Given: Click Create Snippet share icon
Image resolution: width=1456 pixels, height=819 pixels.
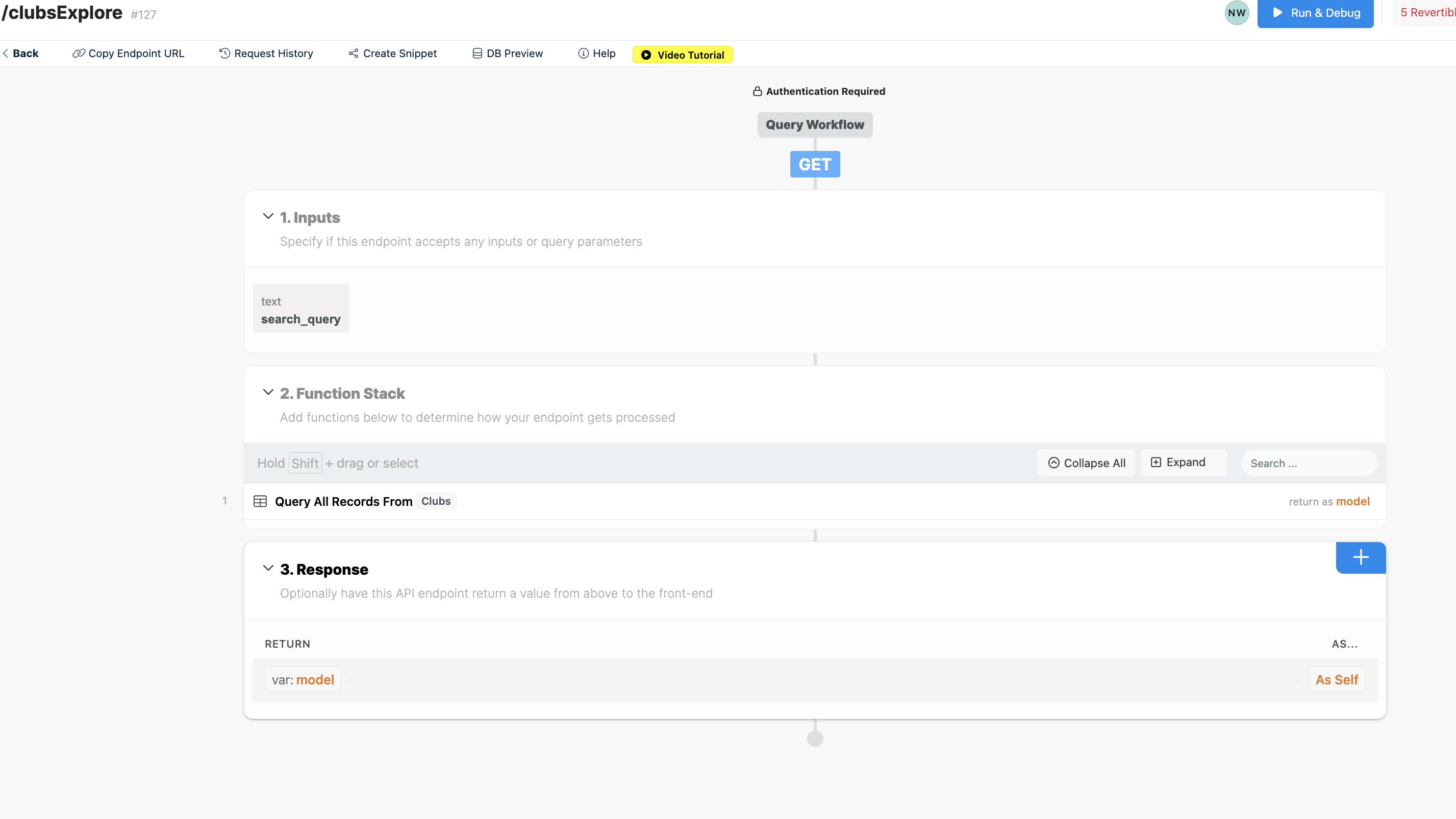Looking at the screenshot, I should tap(353, 54).
